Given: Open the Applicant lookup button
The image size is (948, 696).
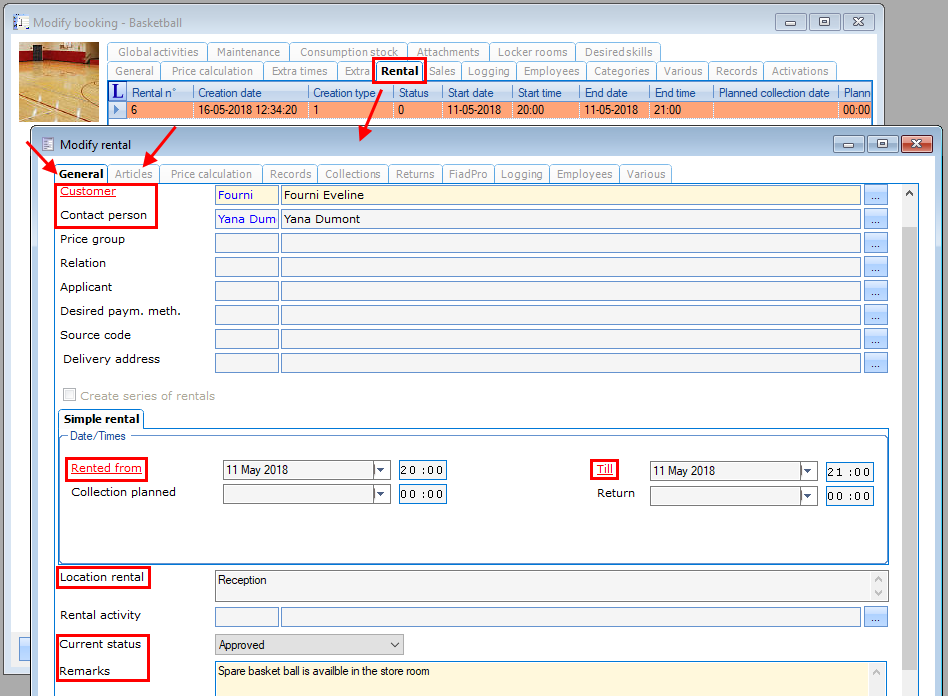Looking at the screenshot, I should coord(875,291).
